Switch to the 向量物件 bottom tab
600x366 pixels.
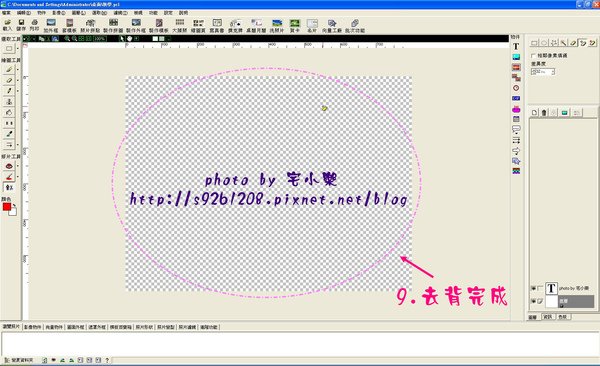click(54, 327)
